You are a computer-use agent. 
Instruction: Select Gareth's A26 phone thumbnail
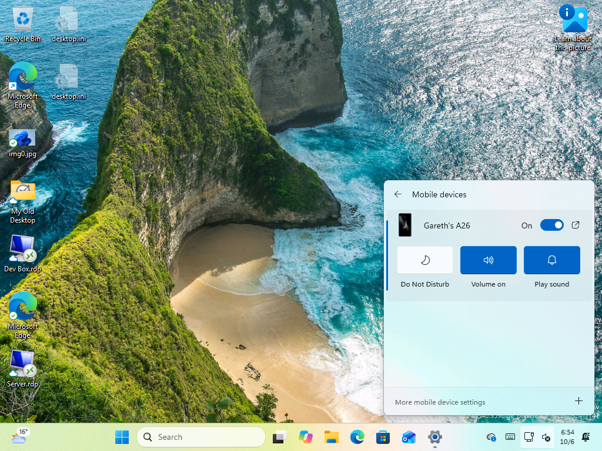[x=405, y=225]
